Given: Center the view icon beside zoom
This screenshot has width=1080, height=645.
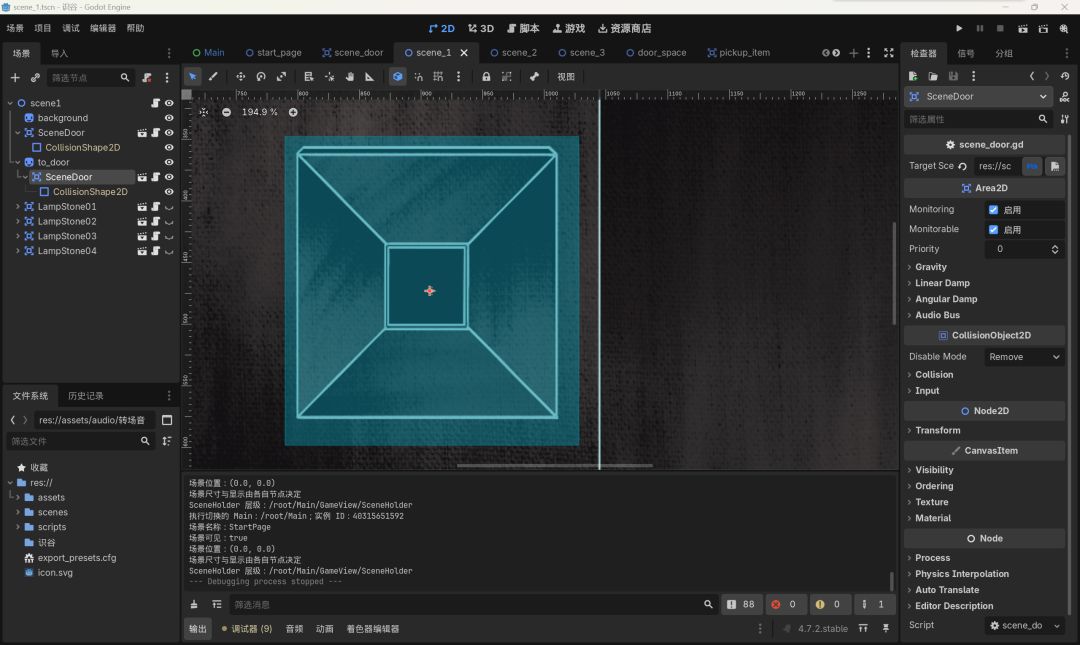Looking at the screenshot, I should click(x=204, y=112).
